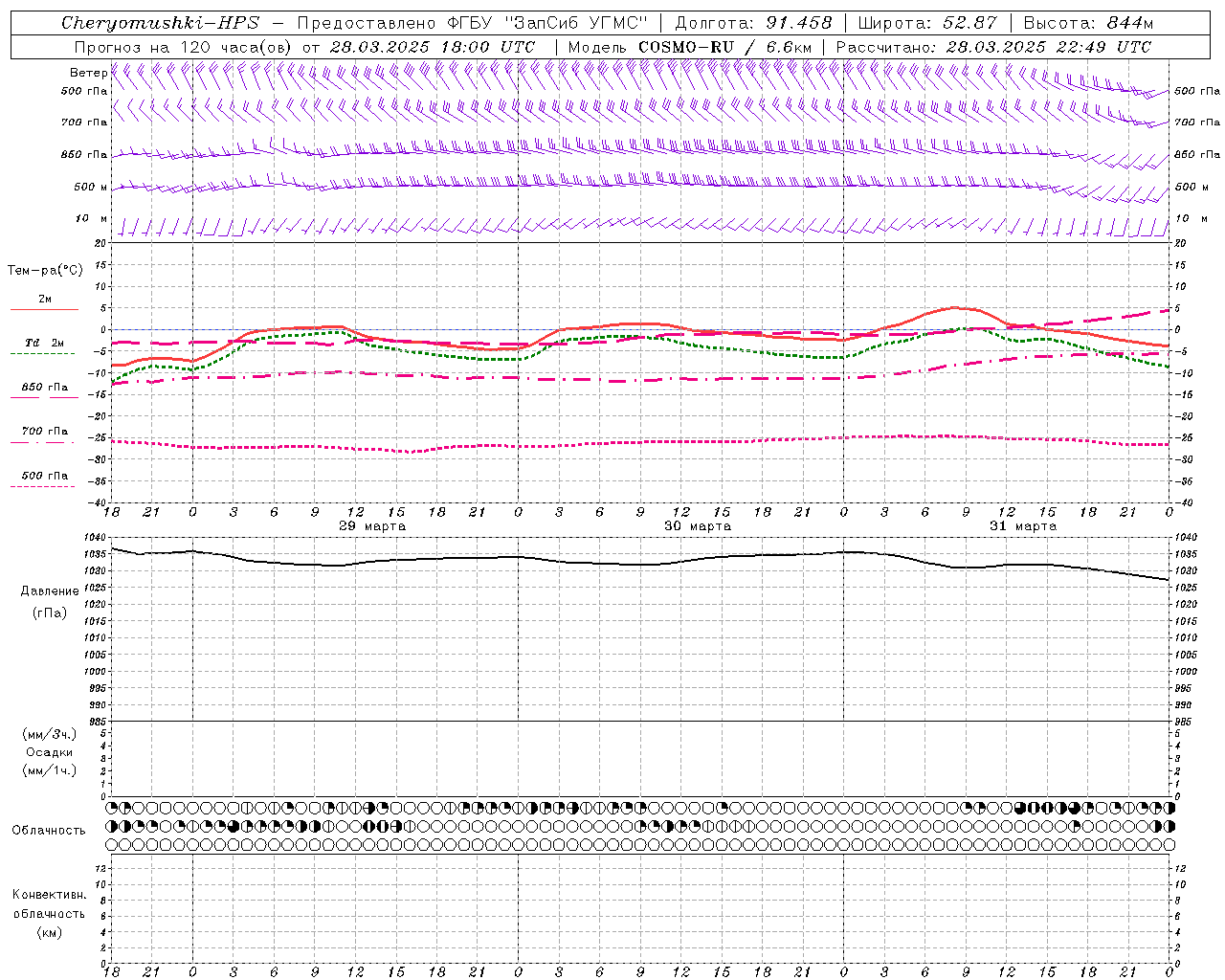The height and width of the screenshot is (980, 1225).
Task: Click the "Модель COSMO-RU / 6.6км" text
Action: coord(690,47)
